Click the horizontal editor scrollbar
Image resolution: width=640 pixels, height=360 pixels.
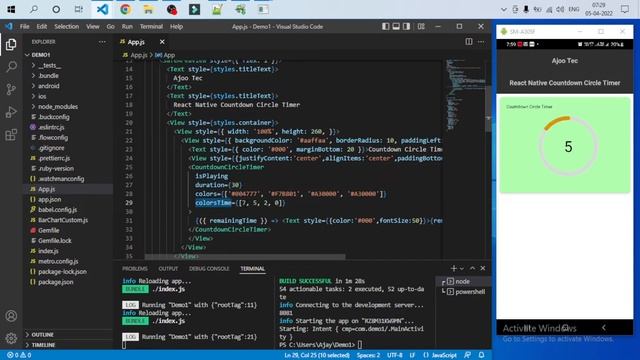tap(245, 257)
